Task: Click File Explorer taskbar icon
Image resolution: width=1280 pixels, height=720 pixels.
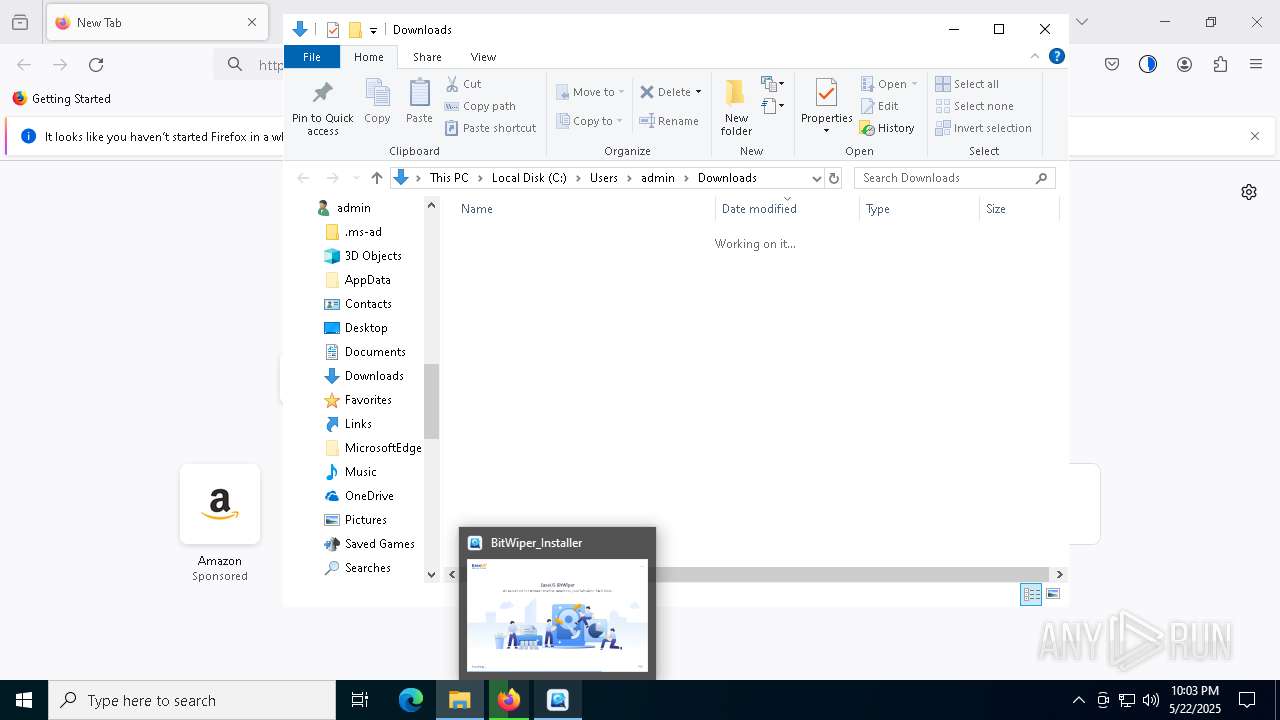Action: [460, 700]
